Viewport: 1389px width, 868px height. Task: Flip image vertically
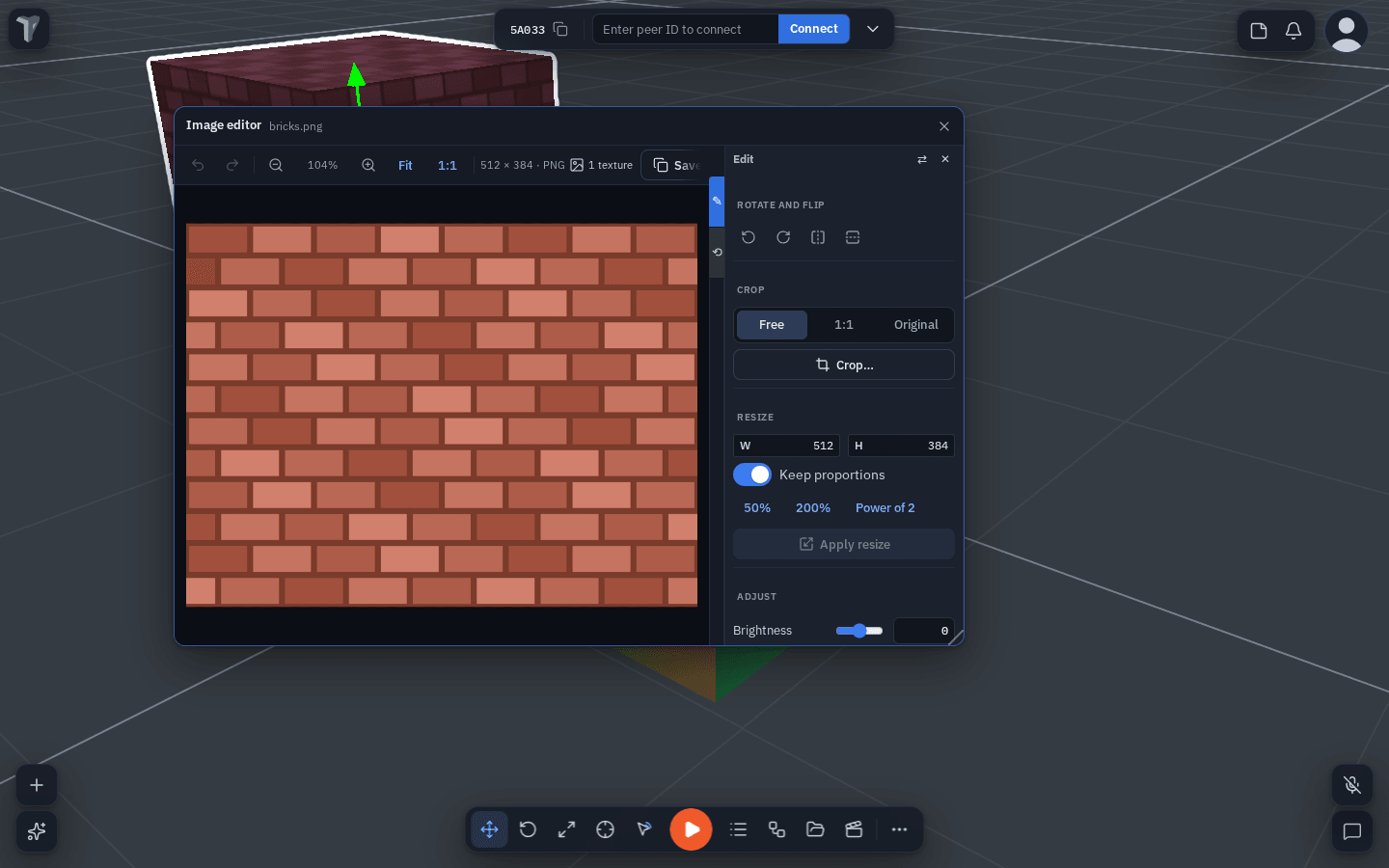click(853, 237)
